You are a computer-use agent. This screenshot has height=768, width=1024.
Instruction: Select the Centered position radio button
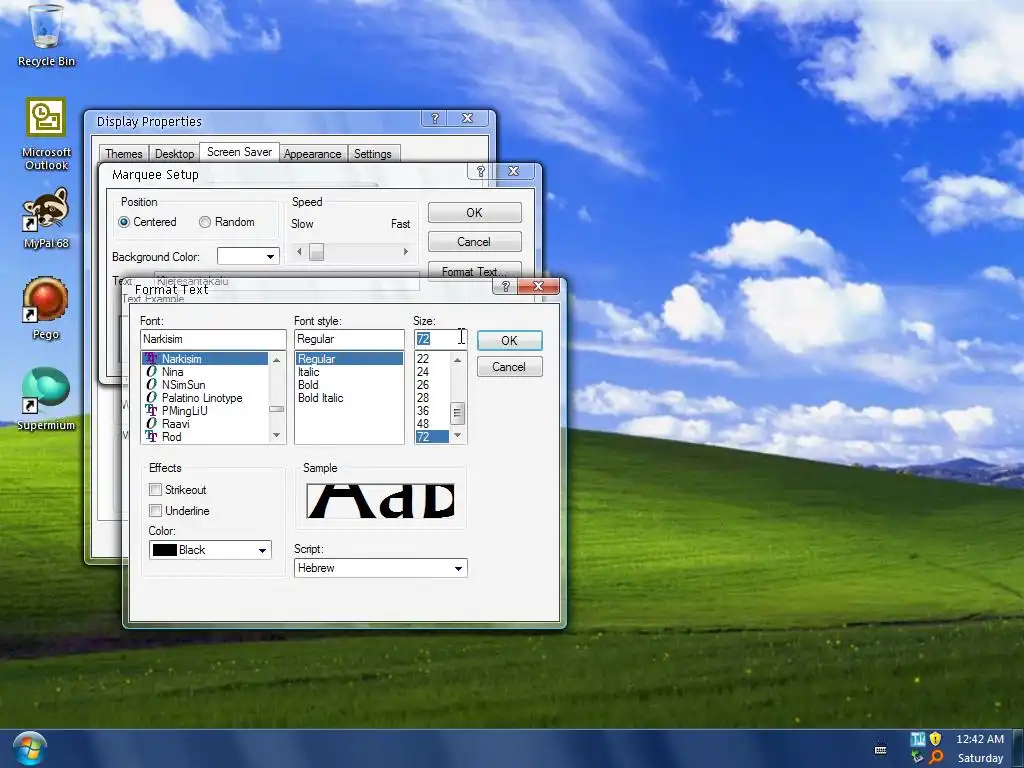(124, 222)
